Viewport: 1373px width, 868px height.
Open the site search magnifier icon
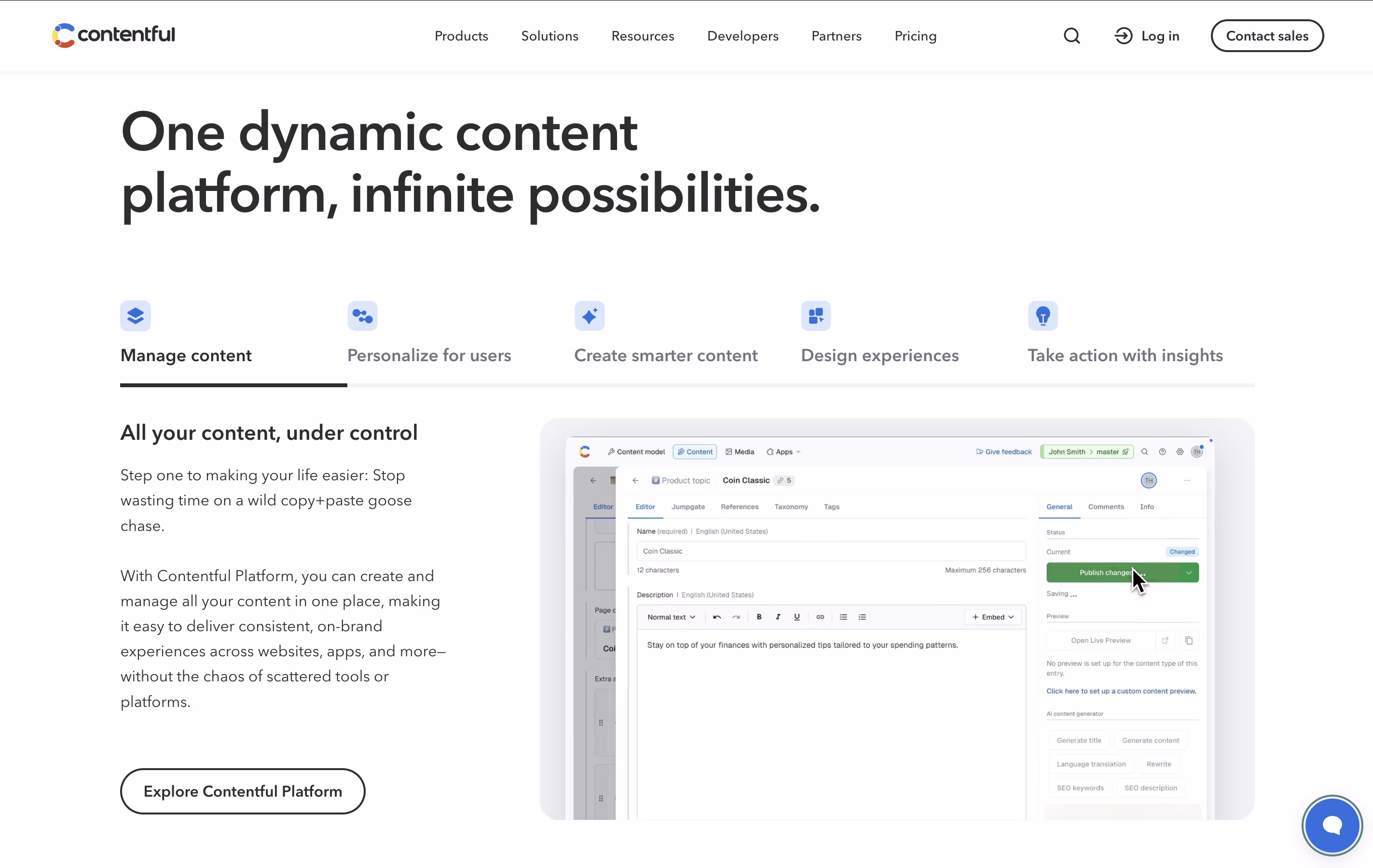(1071, 36)
